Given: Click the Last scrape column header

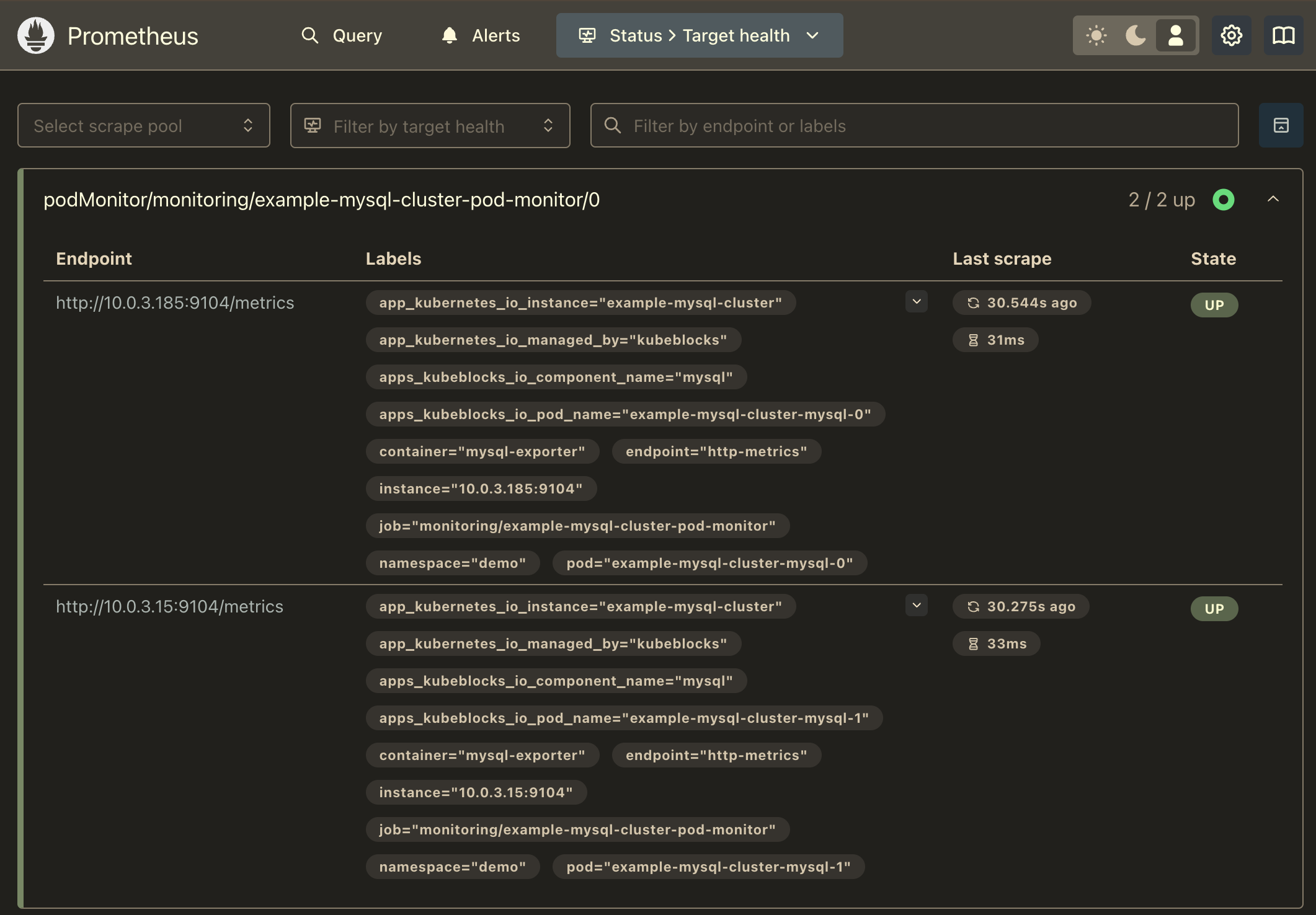Looking at the screenshot, I should point(1002,259).
